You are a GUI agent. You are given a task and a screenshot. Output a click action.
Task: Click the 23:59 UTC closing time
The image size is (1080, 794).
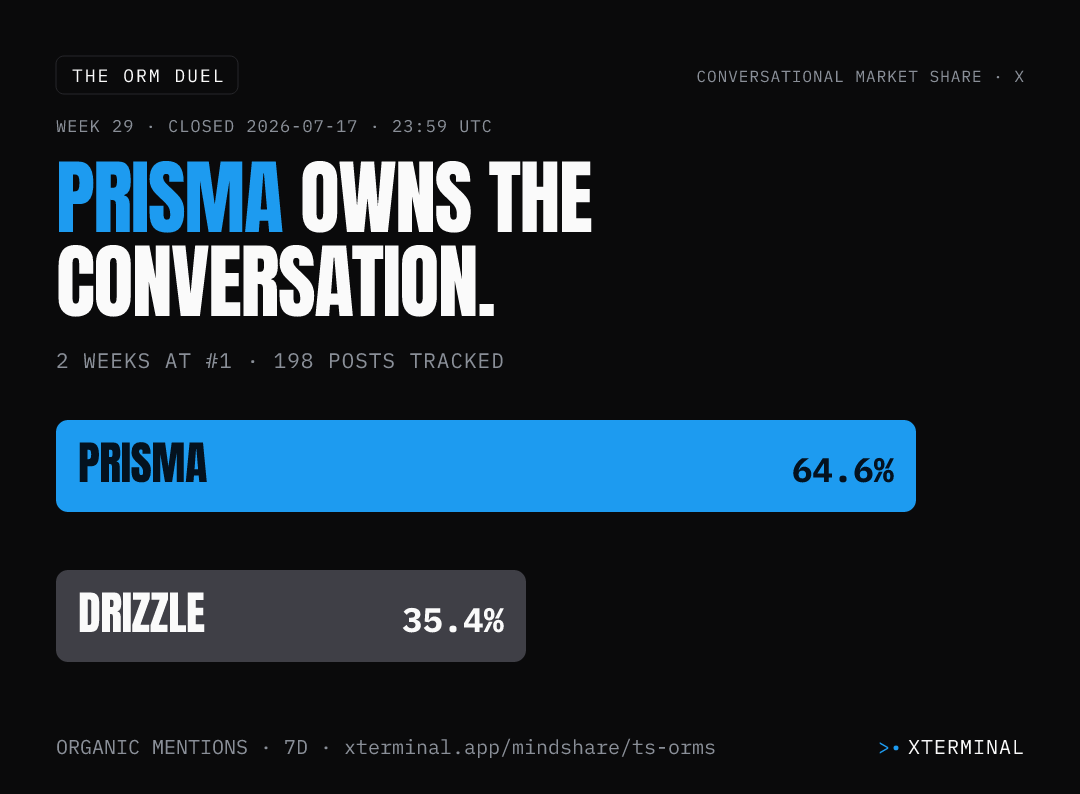[442, 127]
